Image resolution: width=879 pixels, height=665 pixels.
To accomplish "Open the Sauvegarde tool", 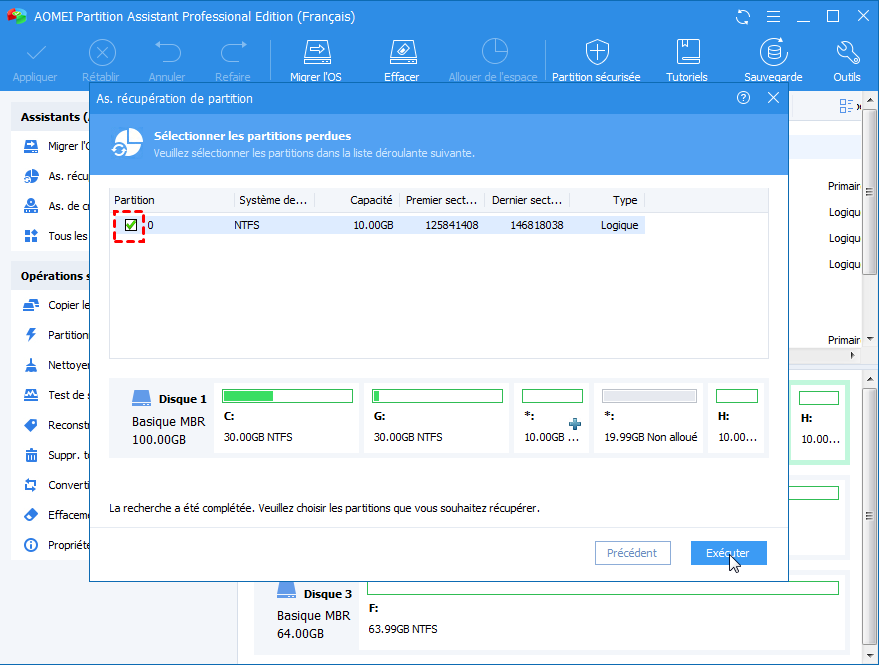I will 774,61.
